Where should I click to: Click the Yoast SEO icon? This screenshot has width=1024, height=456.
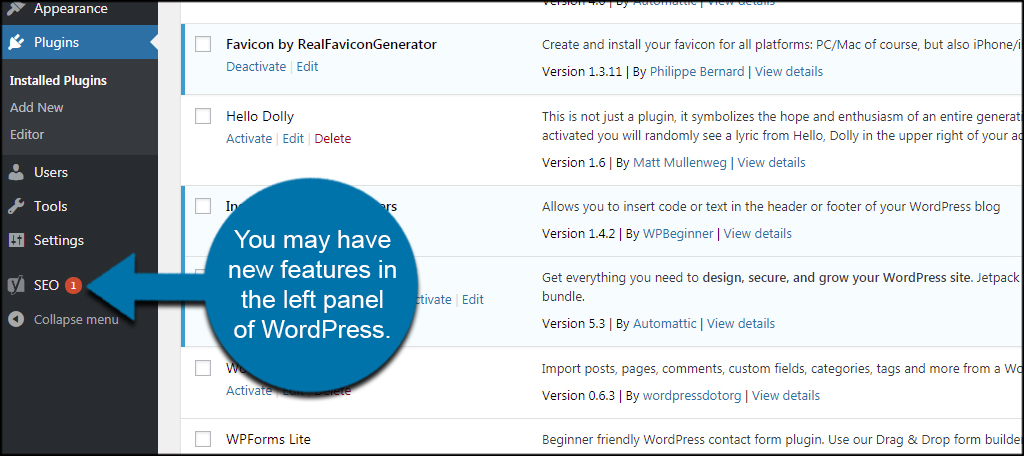16,285
